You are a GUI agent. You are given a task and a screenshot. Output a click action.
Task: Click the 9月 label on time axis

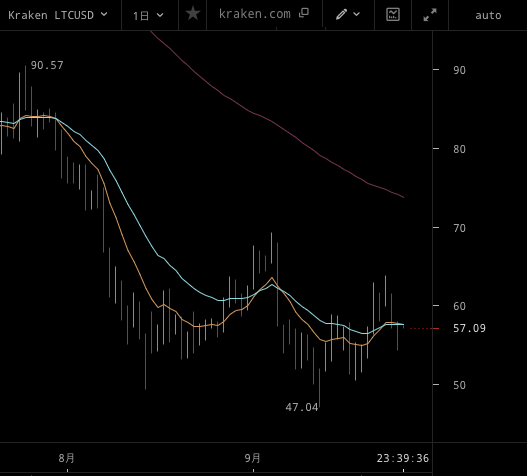tap(252, 458)
